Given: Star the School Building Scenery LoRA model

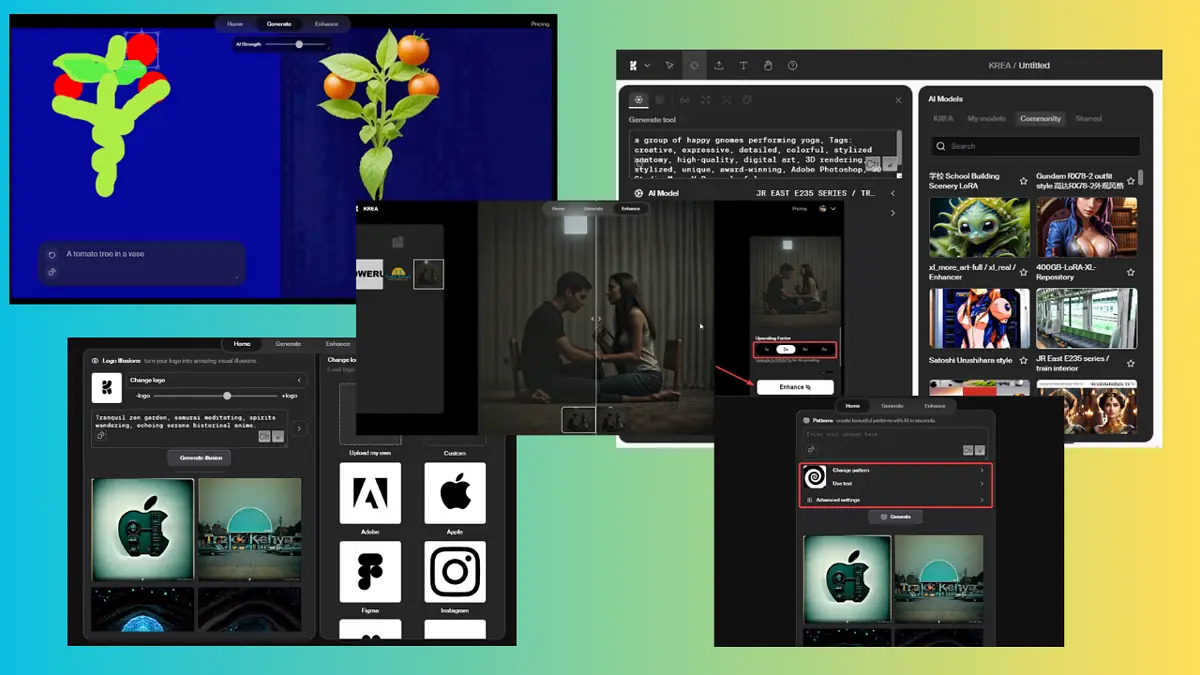Looking at the screenshot, I should coord(1023,181).
